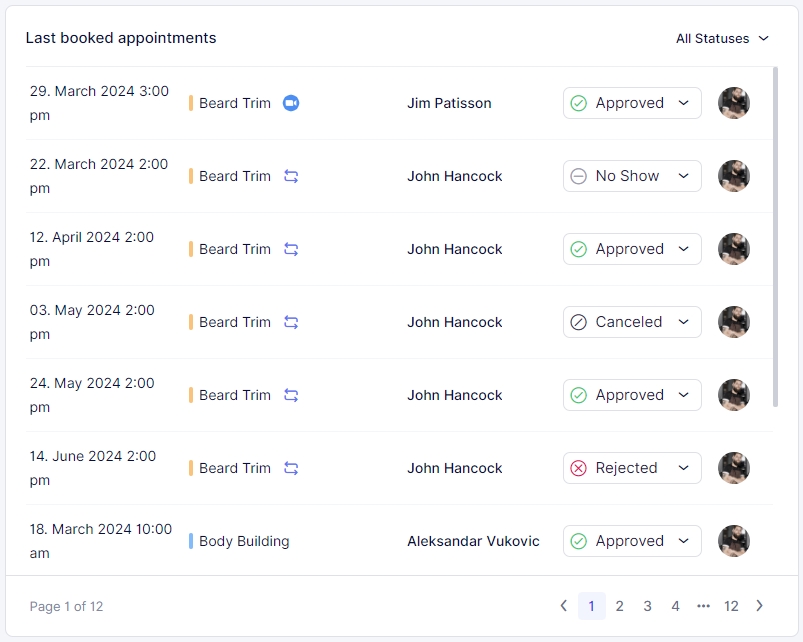Click the Zoom video icon beside Jim Patisson's Beard Trim
The width and height of the screenshot is (803, 642).
291,103
